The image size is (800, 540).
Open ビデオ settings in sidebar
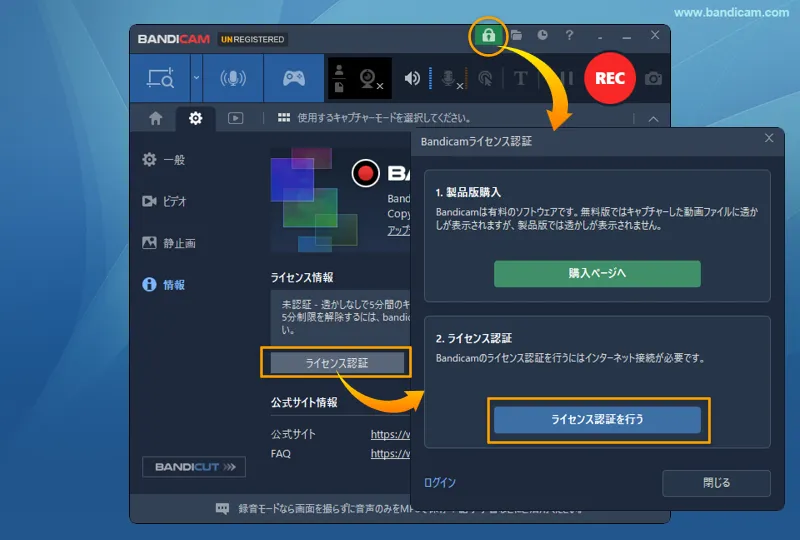(164, 201)
